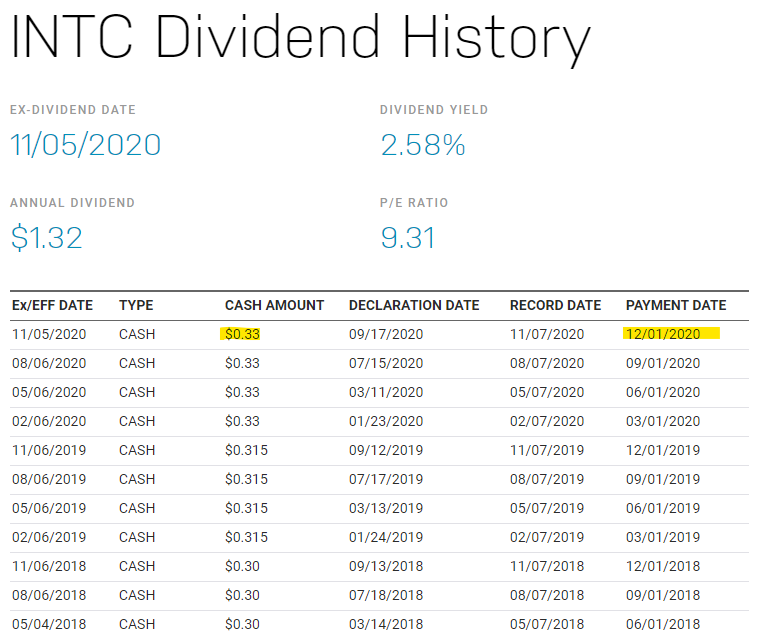Click the Ex/EFF DATE column header
This screenshot has height=638, width=773.
coord(52,305)
